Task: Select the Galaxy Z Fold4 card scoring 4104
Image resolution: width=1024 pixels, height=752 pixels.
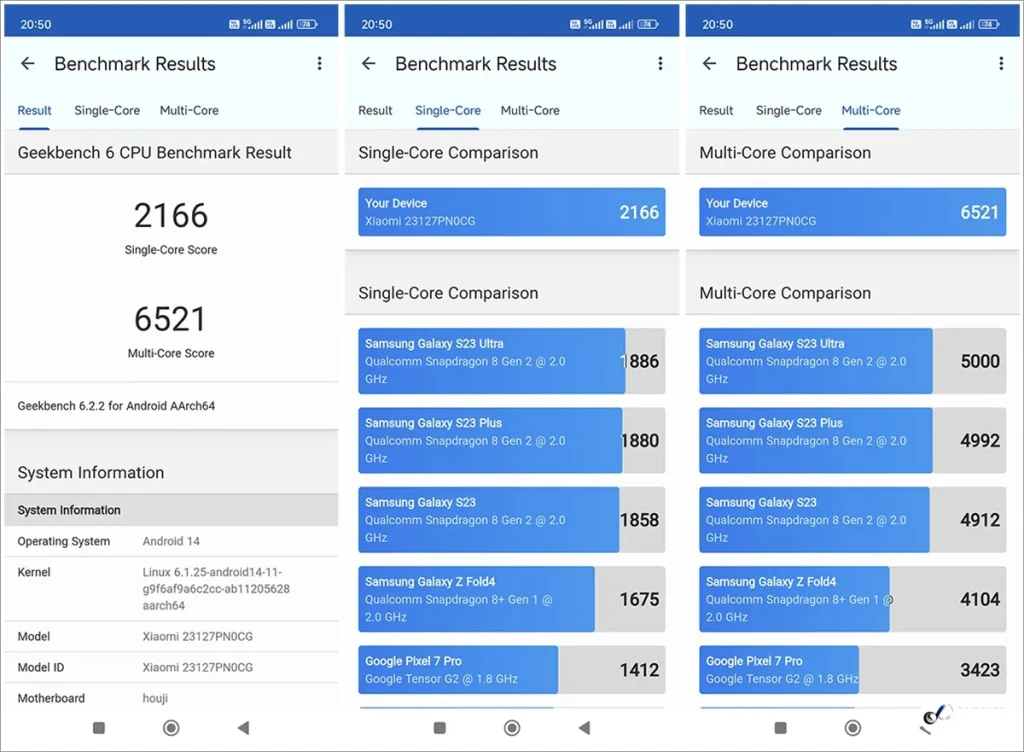Action: 853,599
